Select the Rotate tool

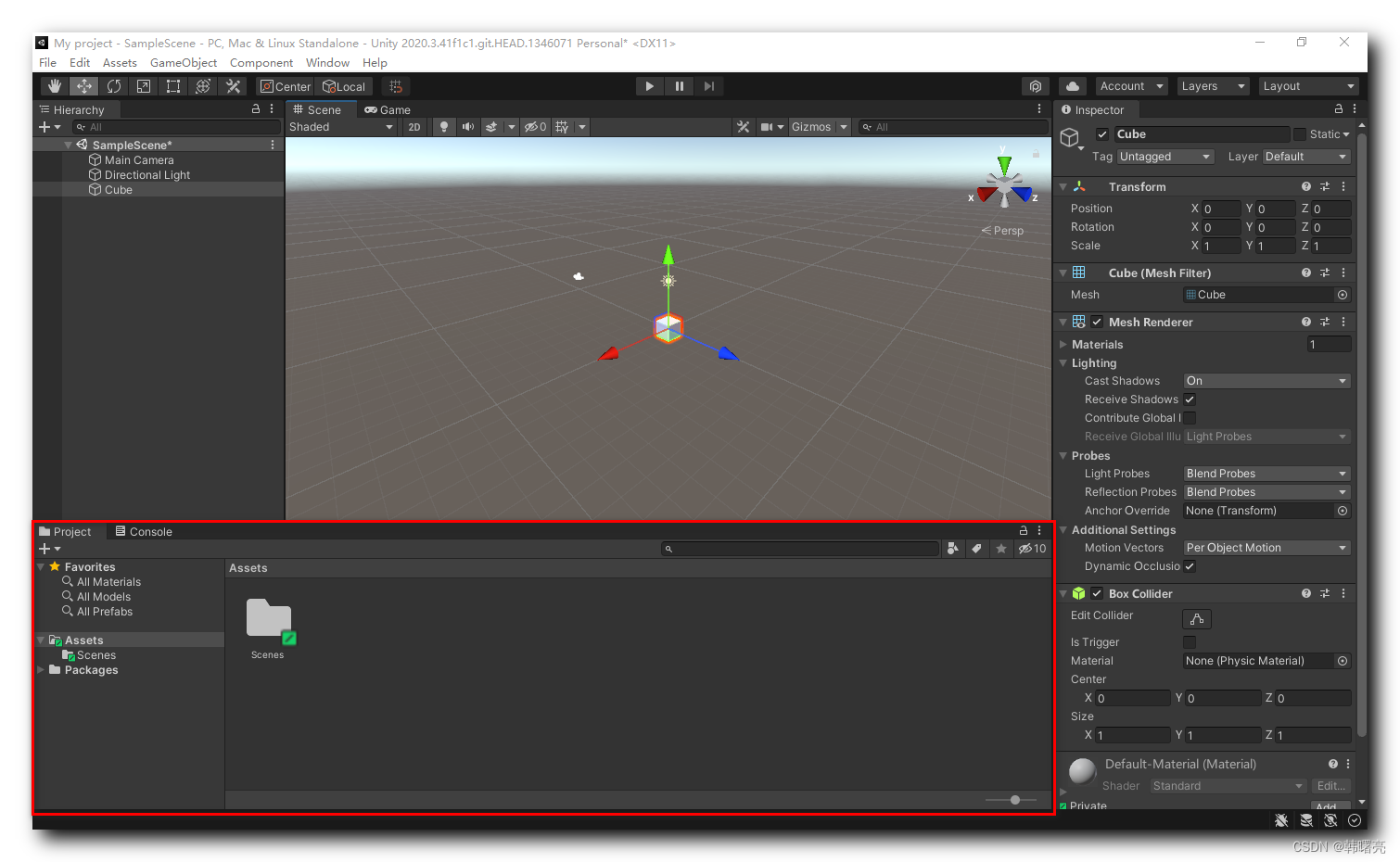pyautogui.click(x=114, y=86)
